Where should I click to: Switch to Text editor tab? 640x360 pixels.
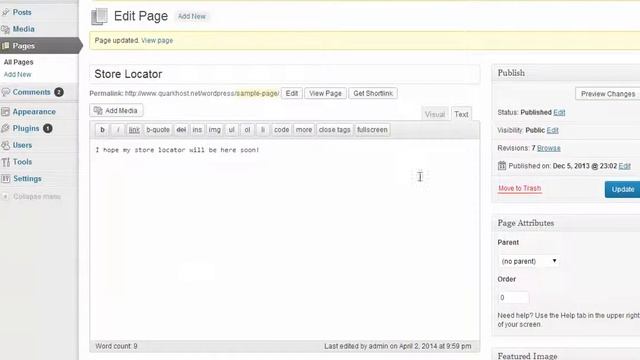(461, 114)
